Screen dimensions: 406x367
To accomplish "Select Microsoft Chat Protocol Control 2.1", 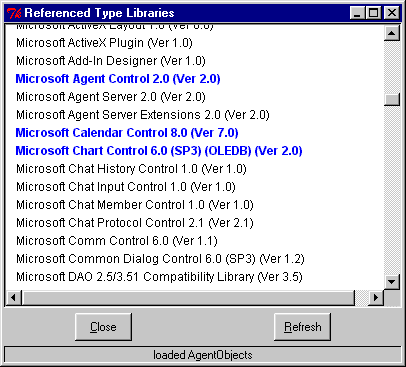I will 135,223.
